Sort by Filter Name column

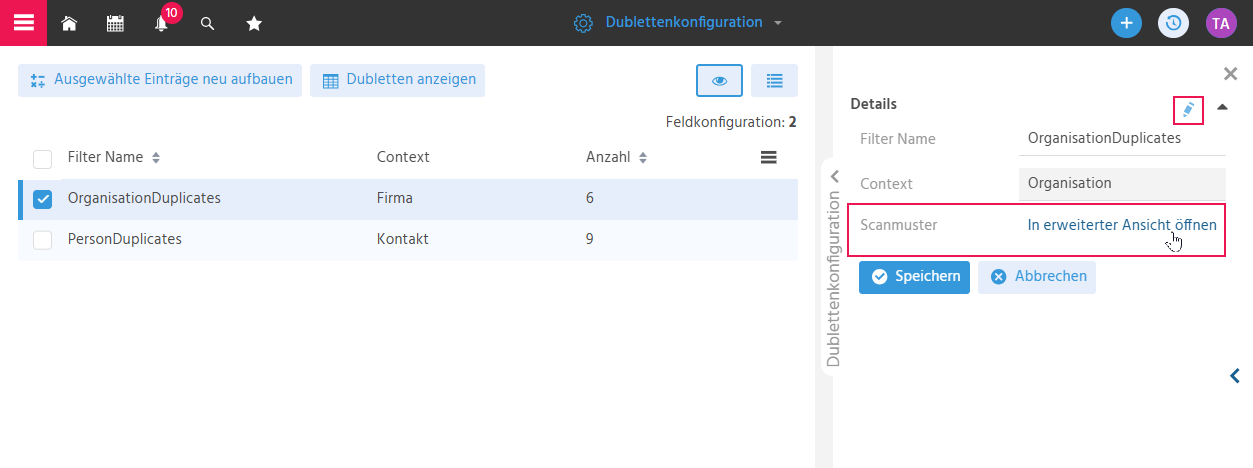coord(113,157)
